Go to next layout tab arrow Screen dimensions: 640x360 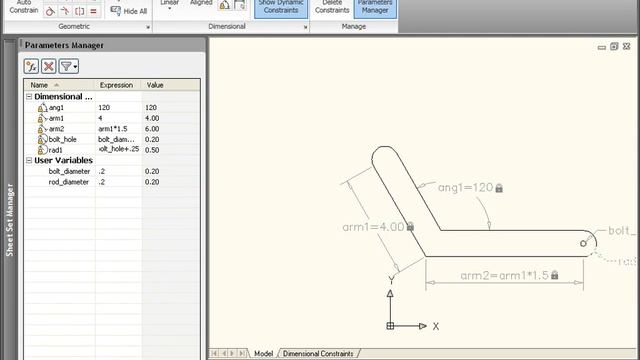coord(232,353)
